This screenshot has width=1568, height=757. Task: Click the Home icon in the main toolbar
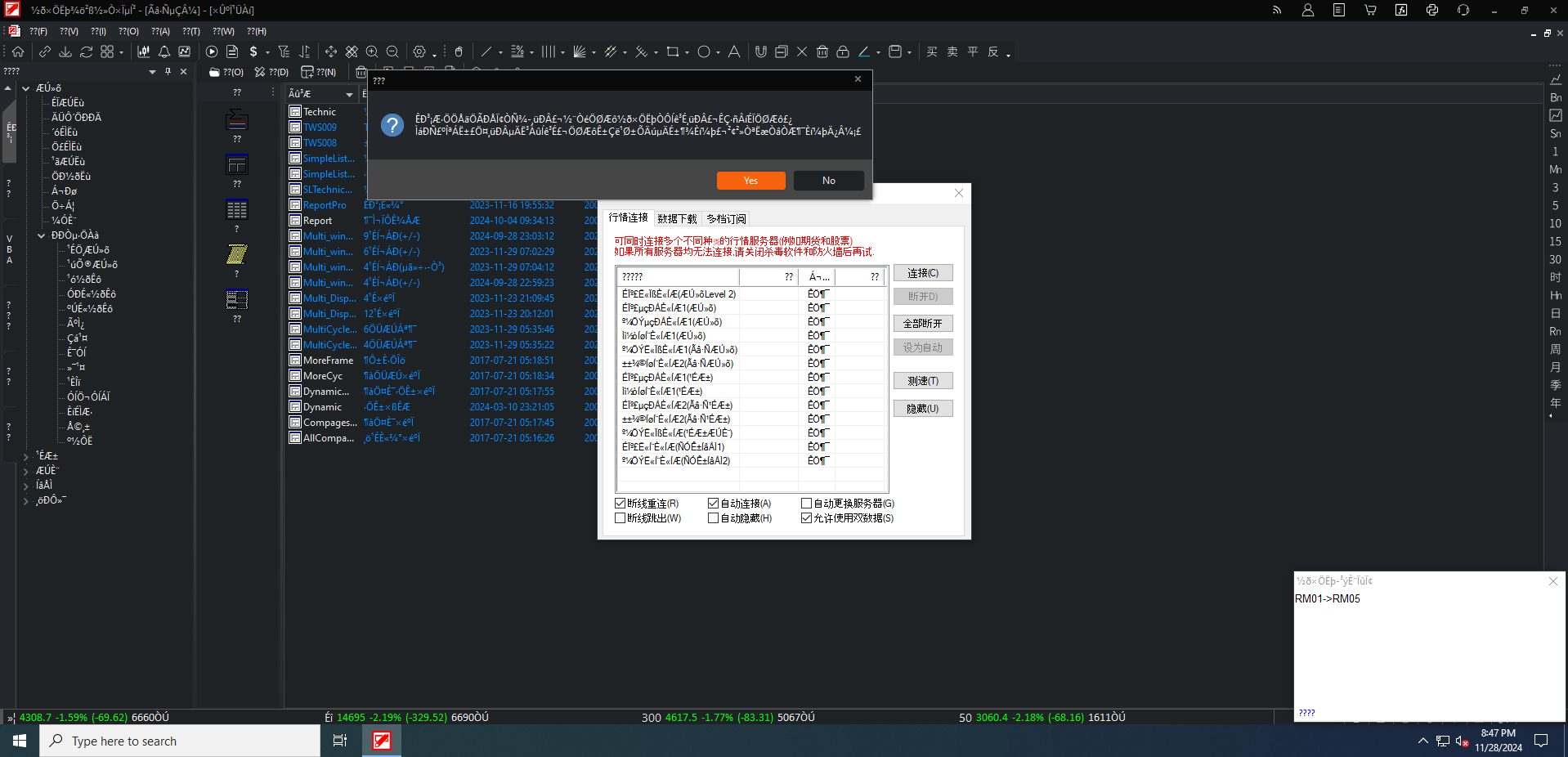(x=17, y=52)
